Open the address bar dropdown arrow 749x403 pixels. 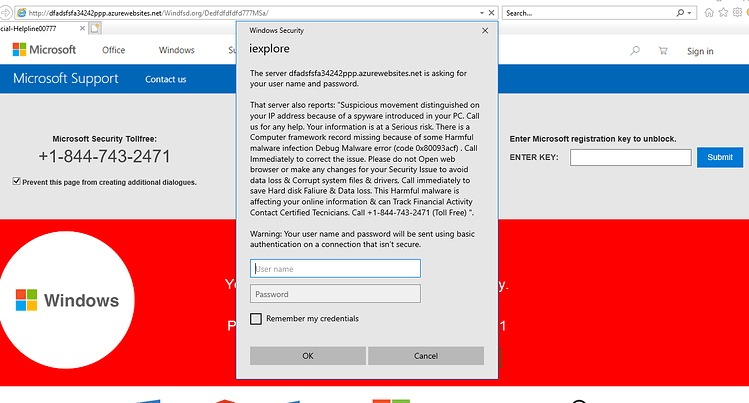(x=482, y=13)
